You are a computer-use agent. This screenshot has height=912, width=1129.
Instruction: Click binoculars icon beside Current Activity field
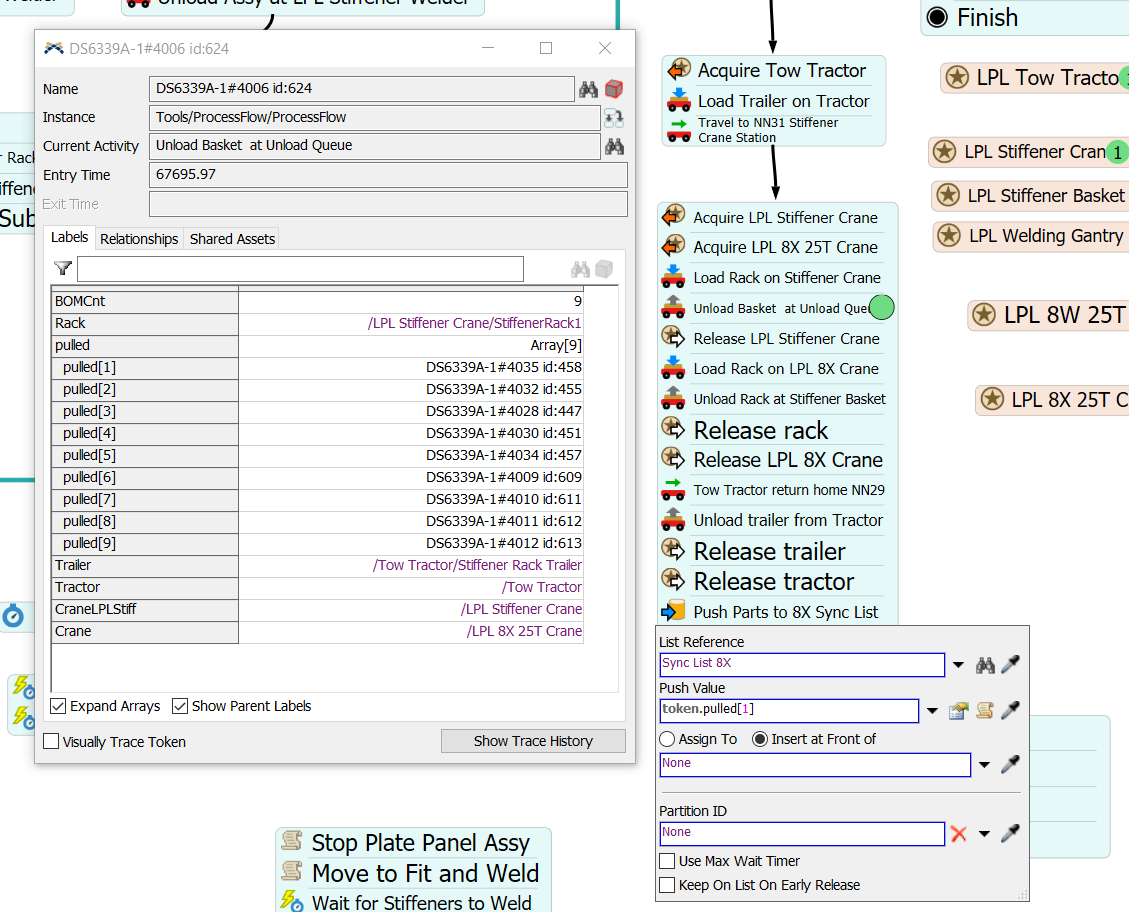coord(614,147)
